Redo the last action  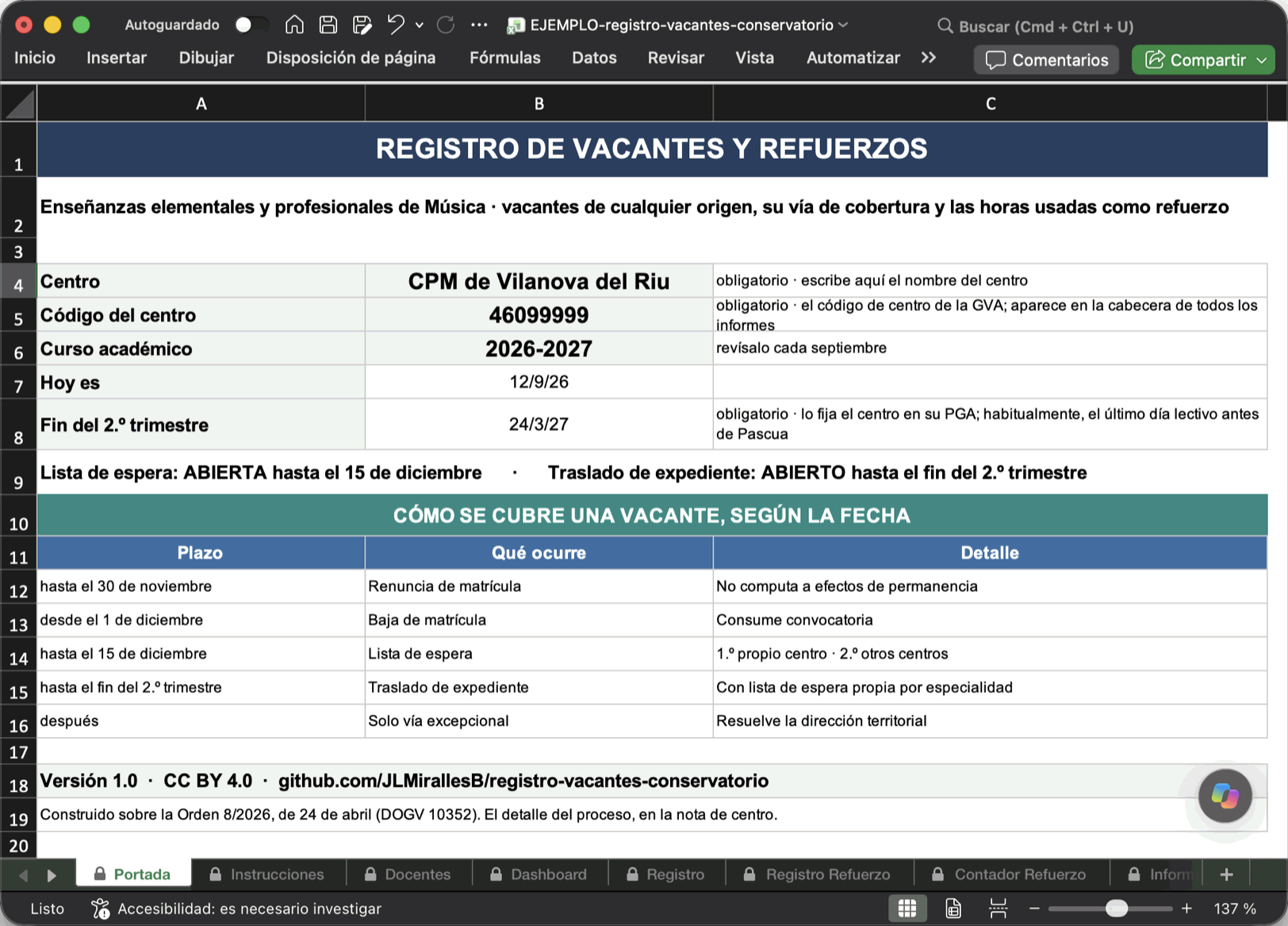pos(446,25)
